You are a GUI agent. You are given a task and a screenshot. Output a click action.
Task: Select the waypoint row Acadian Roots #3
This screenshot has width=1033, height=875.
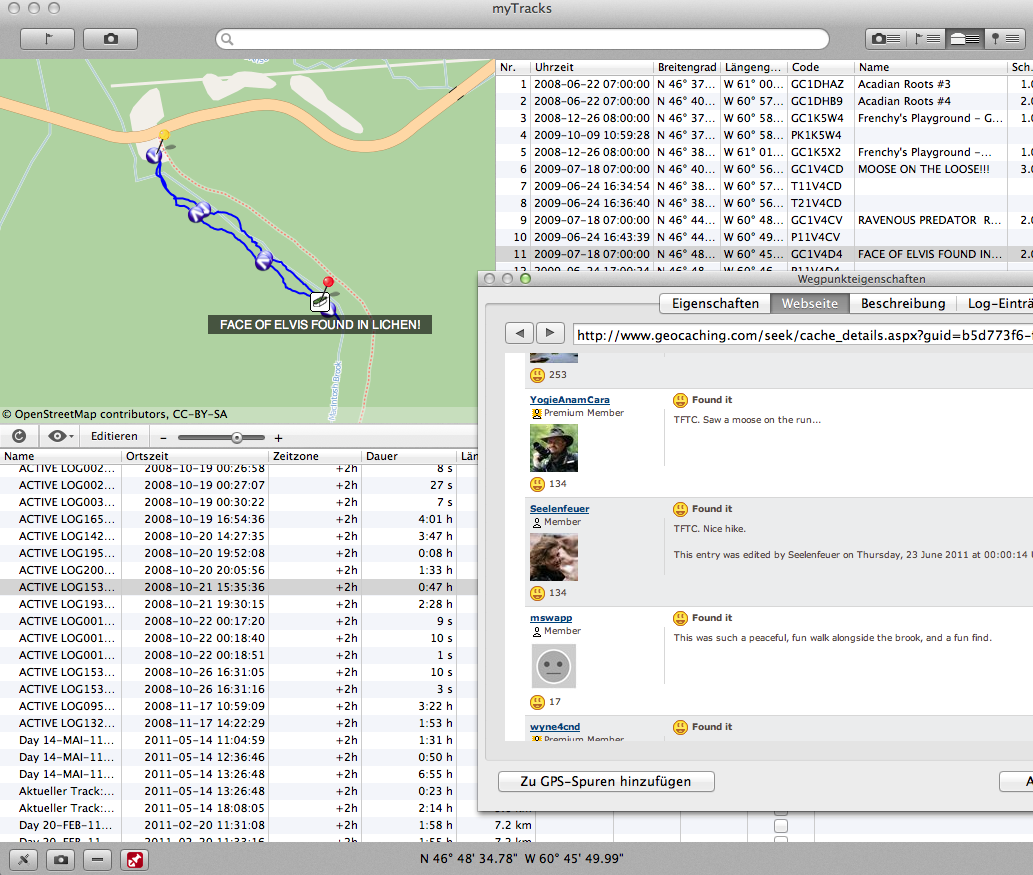(x=764, y=84)
